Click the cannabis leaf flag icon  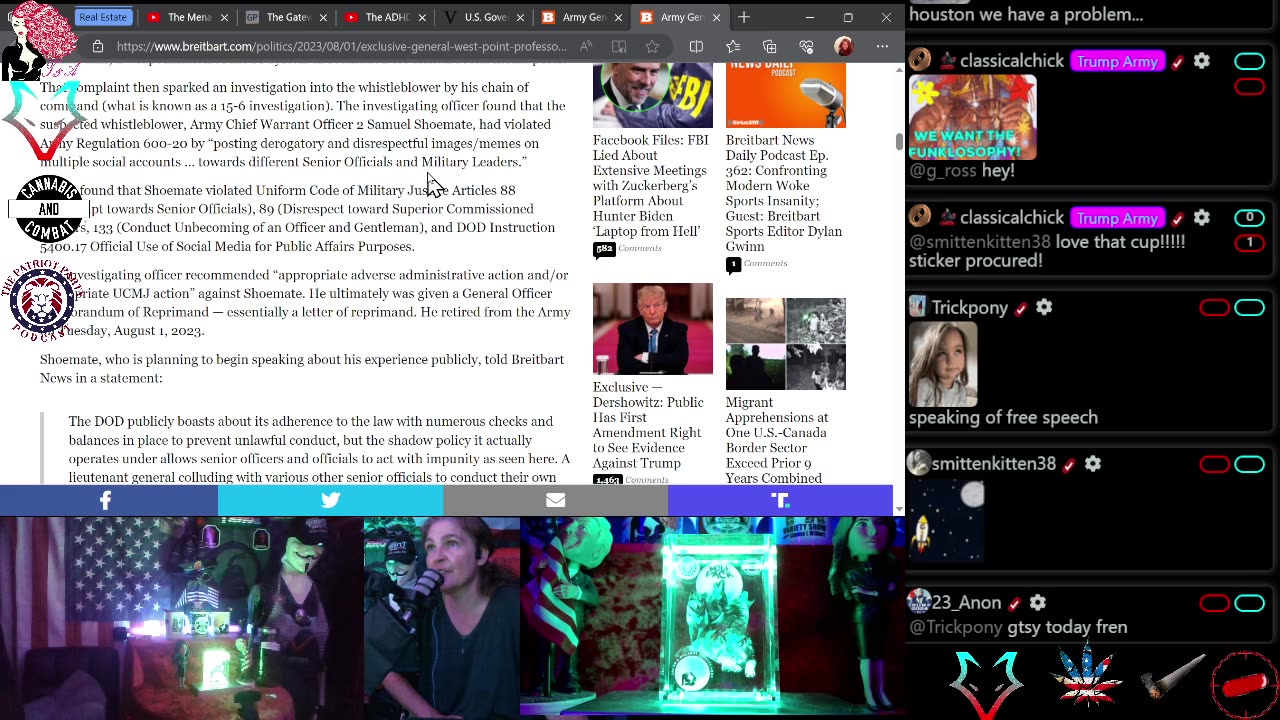[x=1088, y=677]
